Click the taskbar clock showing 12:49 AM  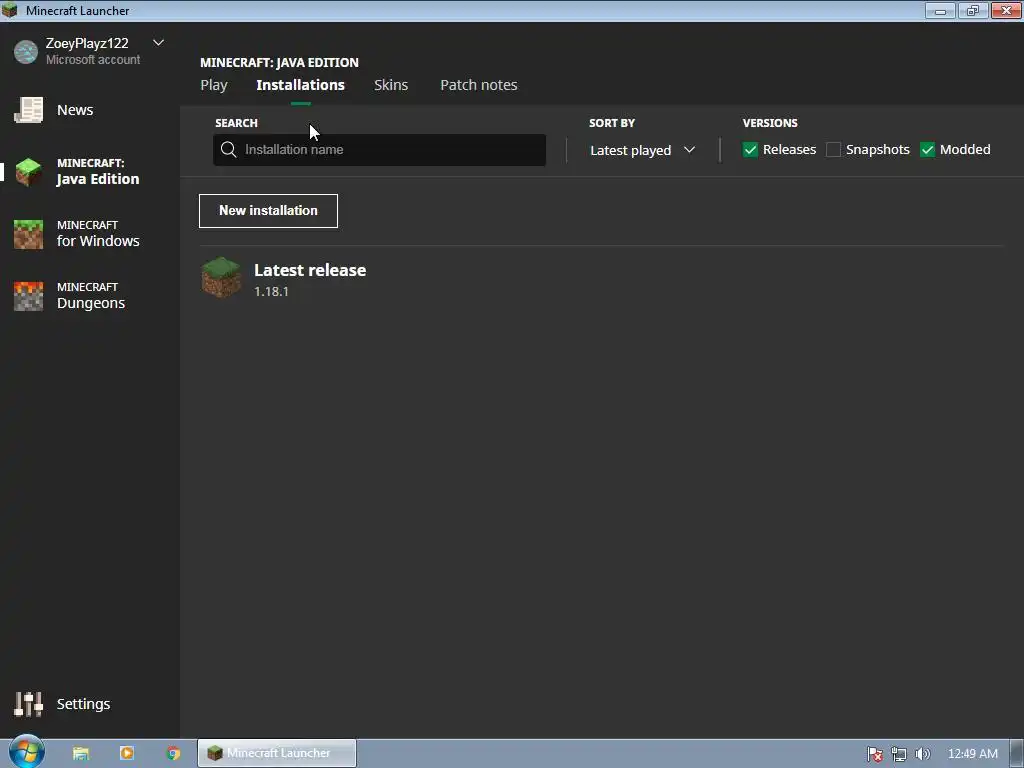pyautogui.click(x=972, y=754)
